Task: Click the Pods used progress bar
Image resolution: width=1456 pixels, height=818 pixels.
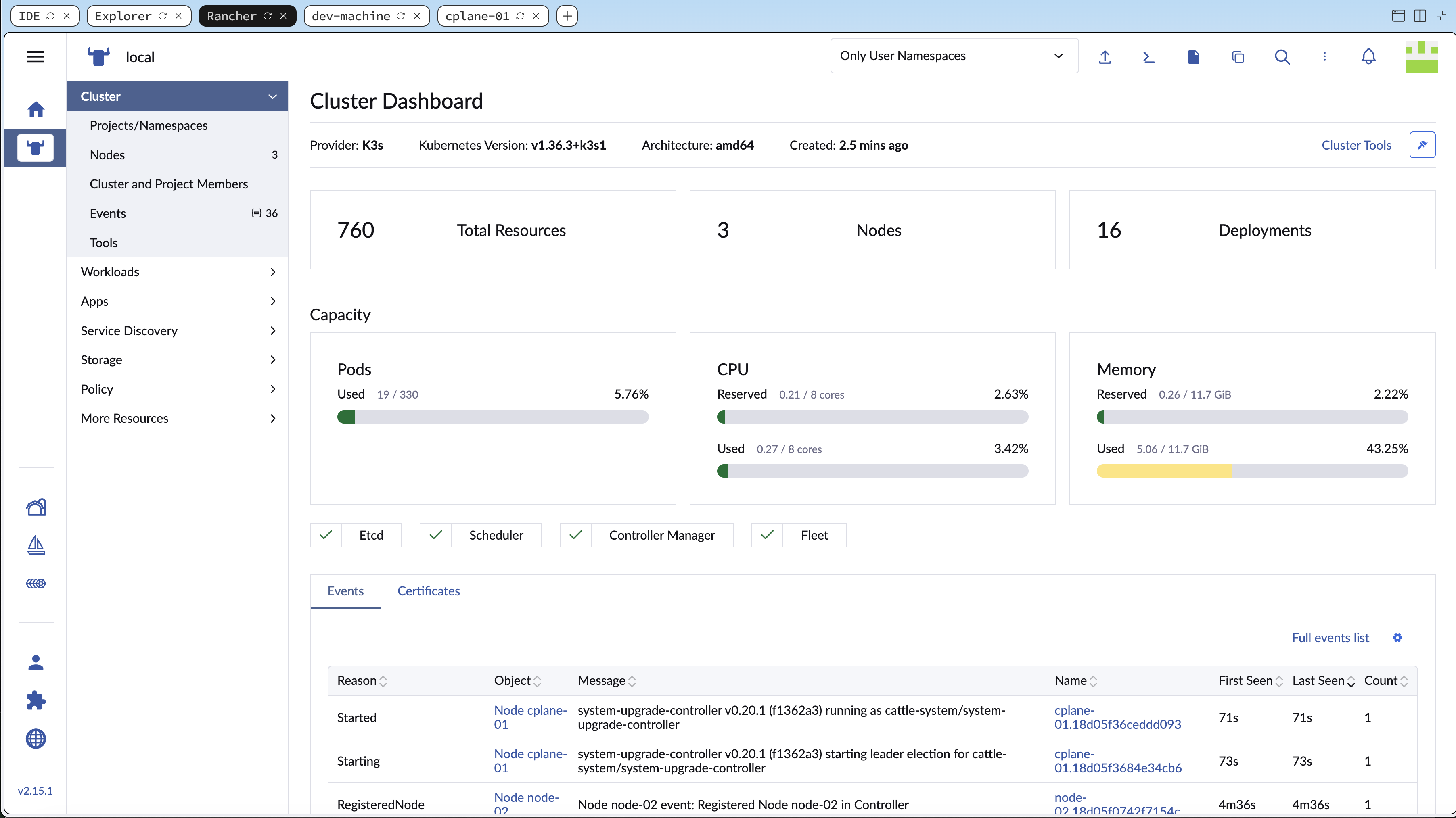Action: point(492,417)
